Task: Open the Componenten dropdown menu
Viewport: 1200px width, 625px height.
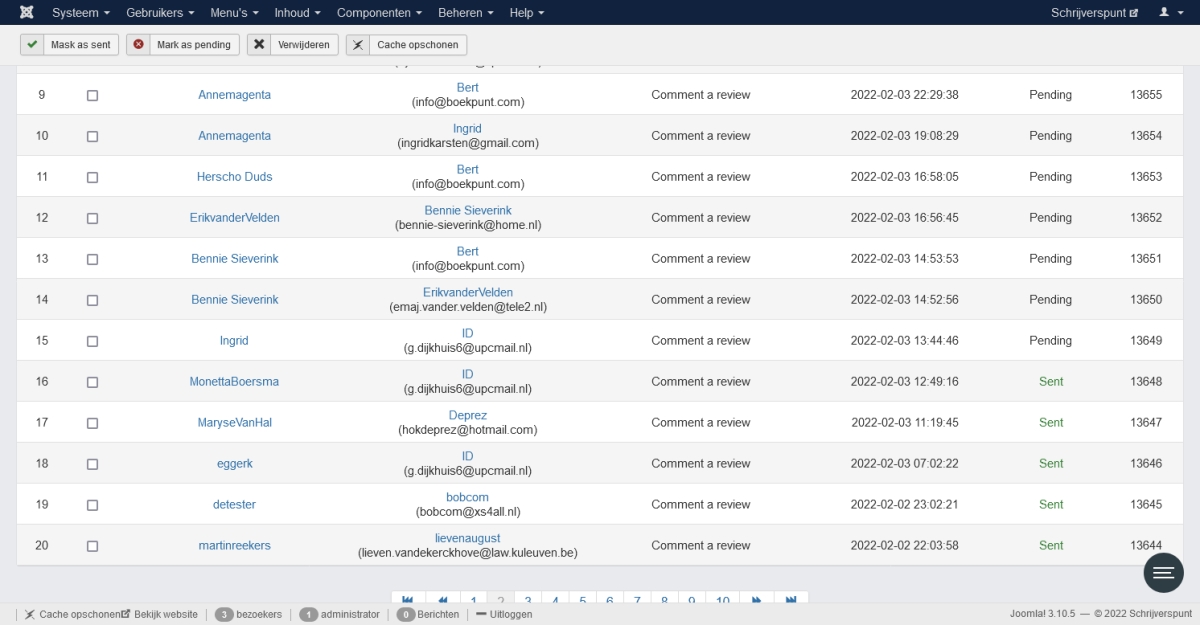Action: click(x=379, y=12)
